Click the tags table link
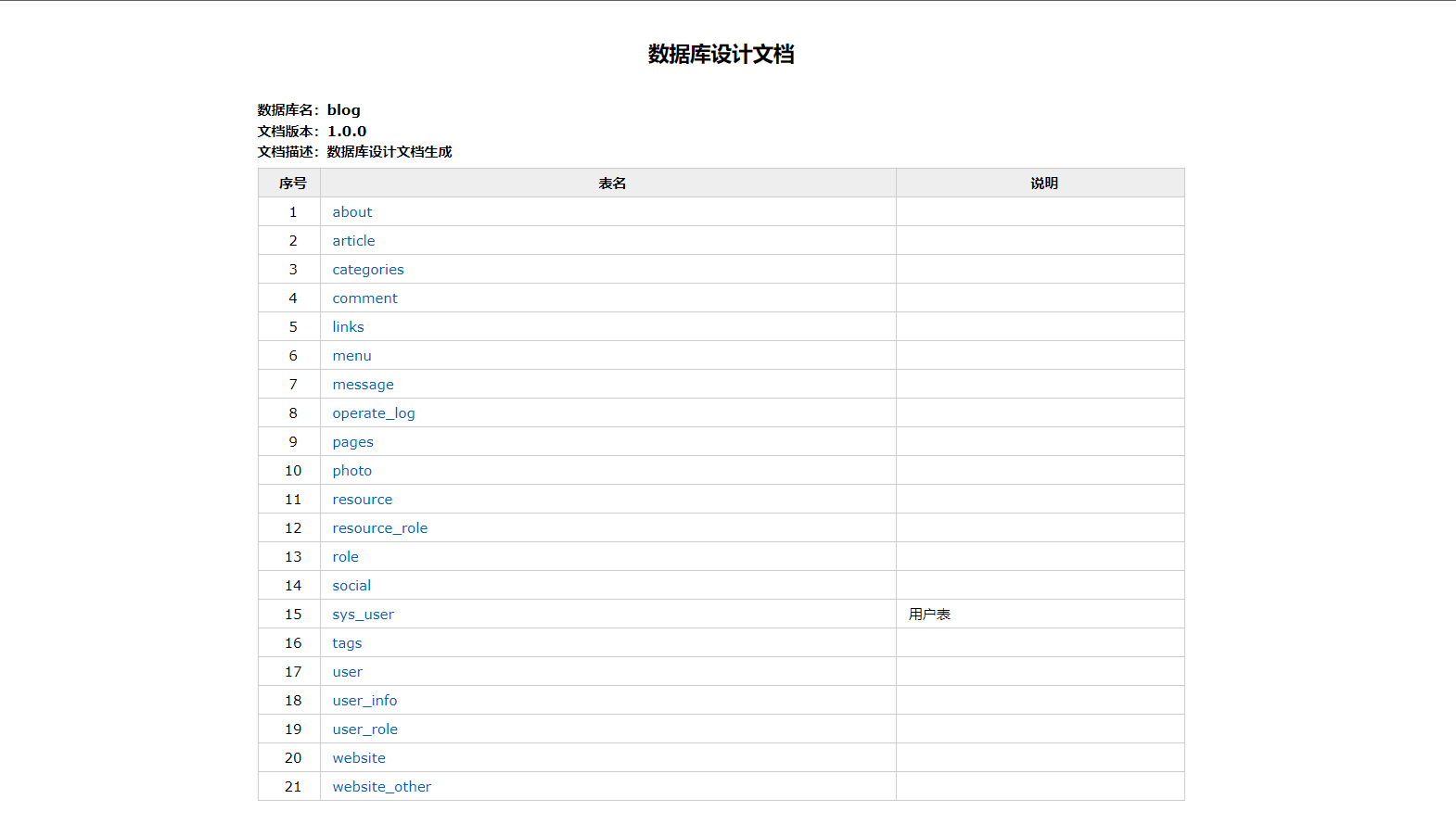Image resolution: width=1456 pixels, height=837 pixels. pos(348,643)
